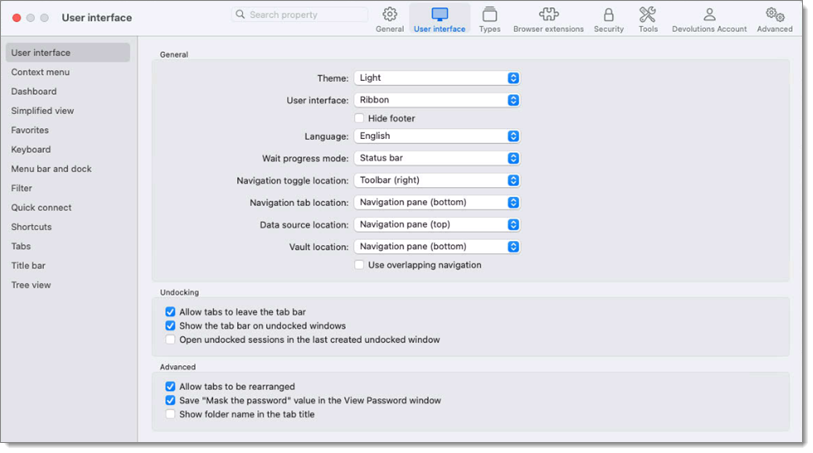Image resolution: width=813 pixels, height=453 pixels.
Task: Uncheck Save "Mask the password" value option
Action: 170,401
